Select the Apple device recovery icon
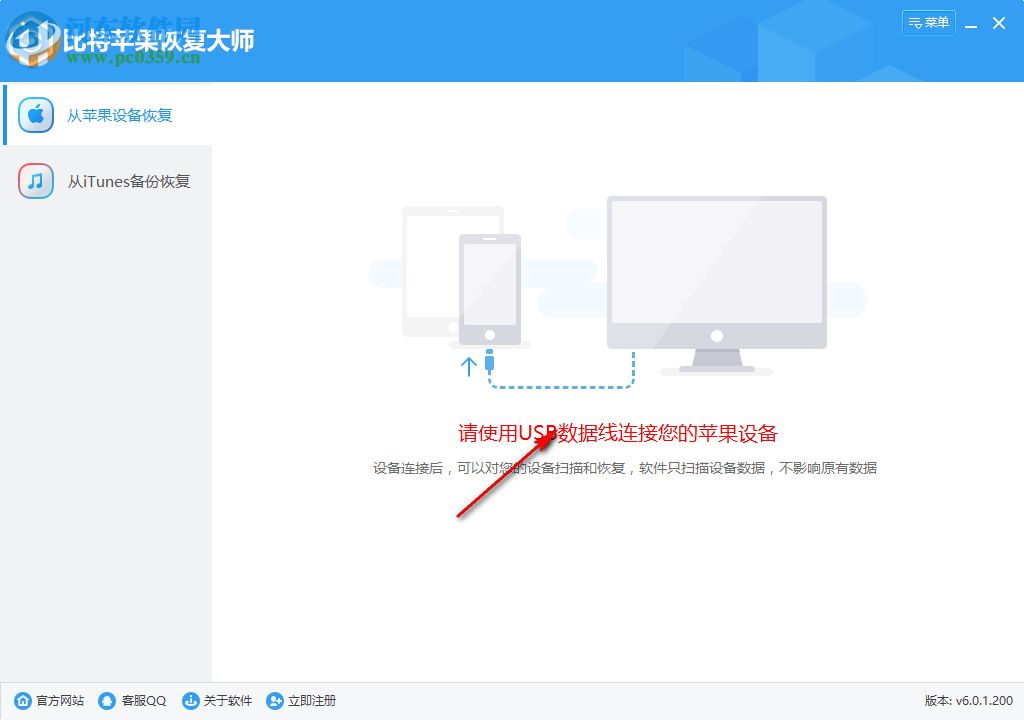The height and width of the screenshot is (720, 1024). click(x=36, y=115)
